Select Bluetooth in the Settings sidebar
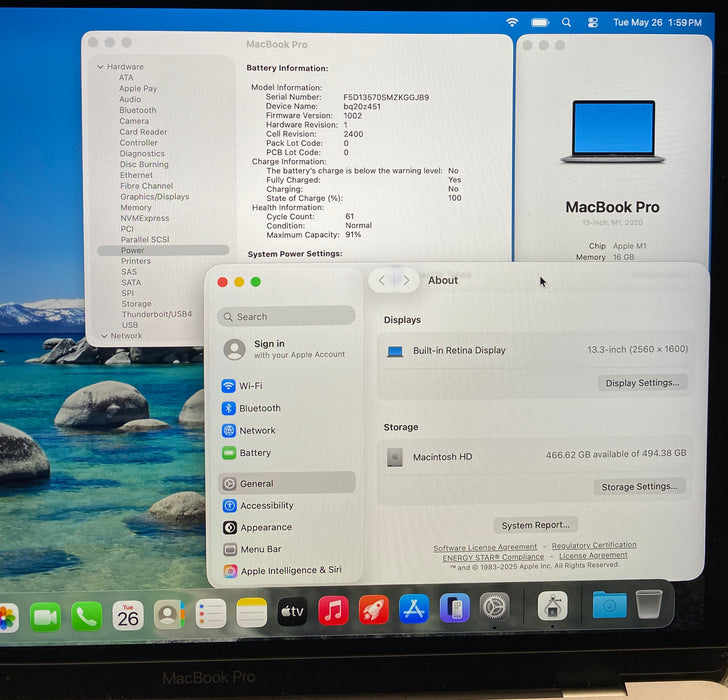Image resolution: width=728 pixels, height=700 pixels. tap(288, 408)
